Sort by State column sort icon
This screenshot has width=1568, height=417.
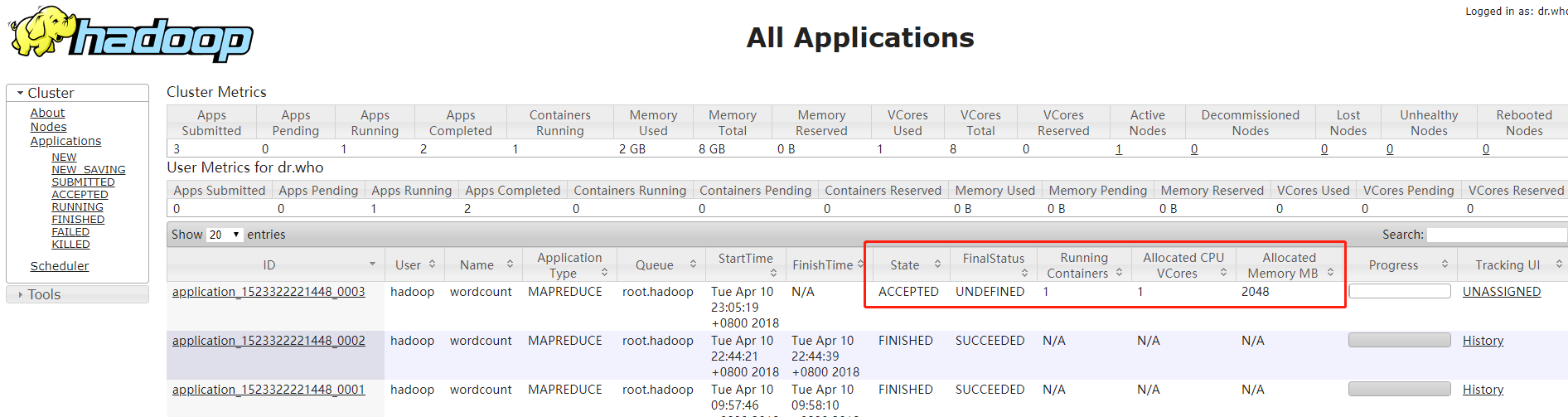937,264
